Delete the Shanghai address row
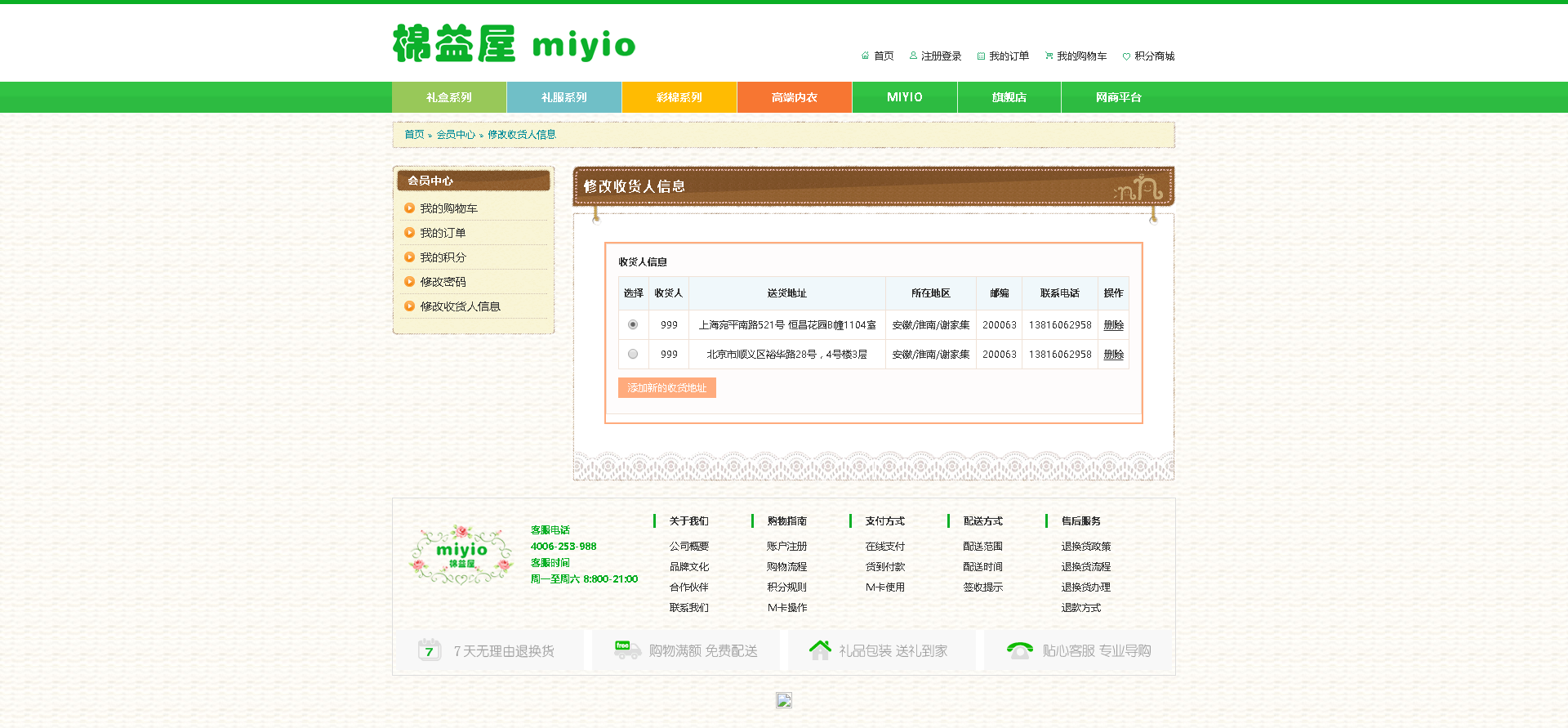Image resolution: width=1568 pixels, height=728 pixels. pyautogui.click(x=1113, y=325)
